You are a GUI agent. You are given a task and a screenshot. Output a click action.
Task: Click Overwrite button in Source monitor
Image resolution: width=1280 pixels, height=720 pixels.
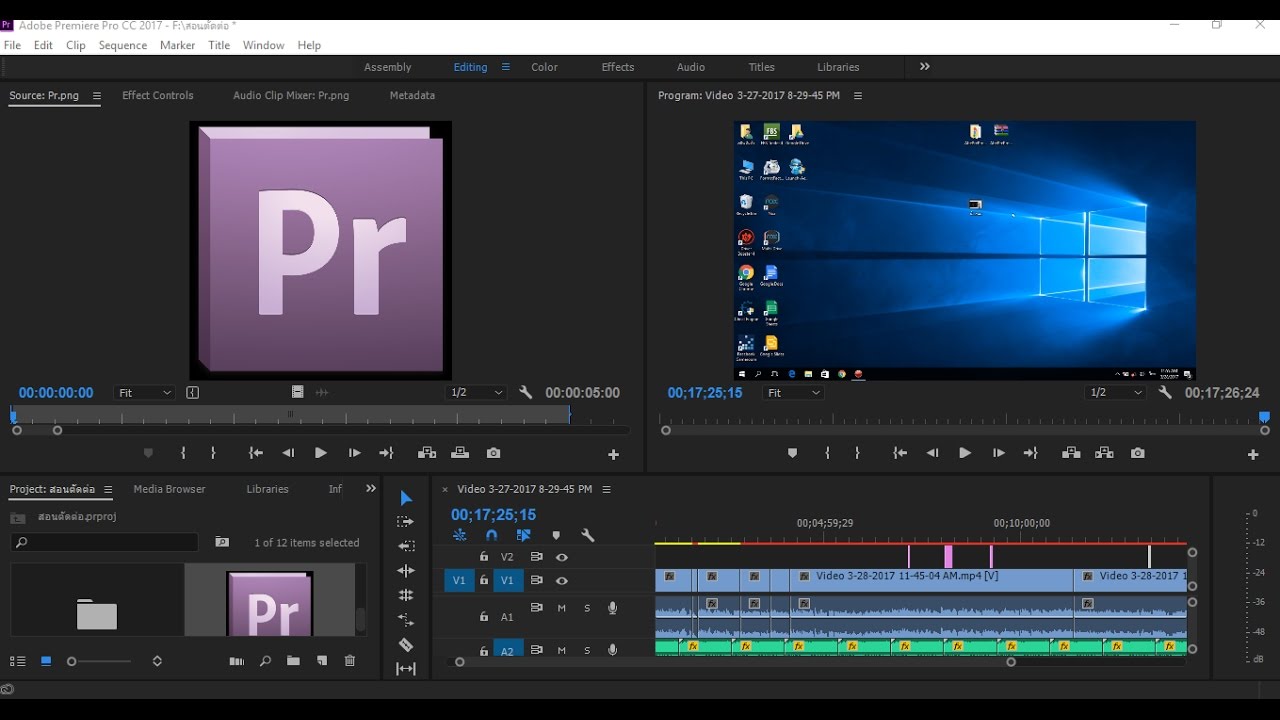click(x=460, y=453)
